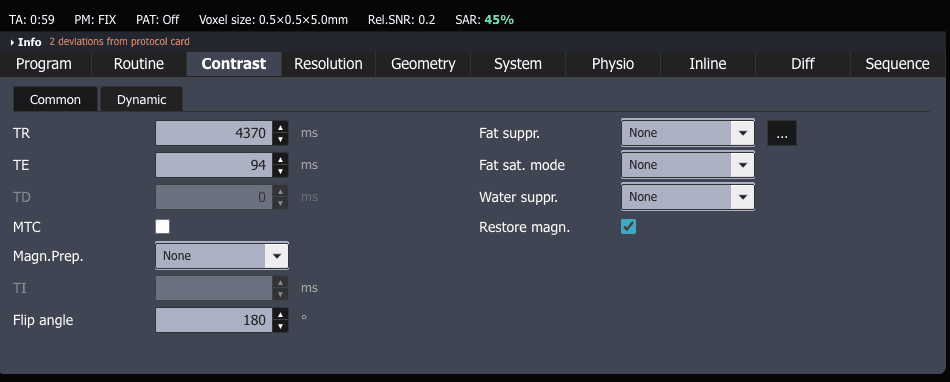Image resolution: width=950 pixels, height=382 pixels.
Task: Open the Fat suppr. dropdown
Action: pyautogui.click(x=688, y=133)
